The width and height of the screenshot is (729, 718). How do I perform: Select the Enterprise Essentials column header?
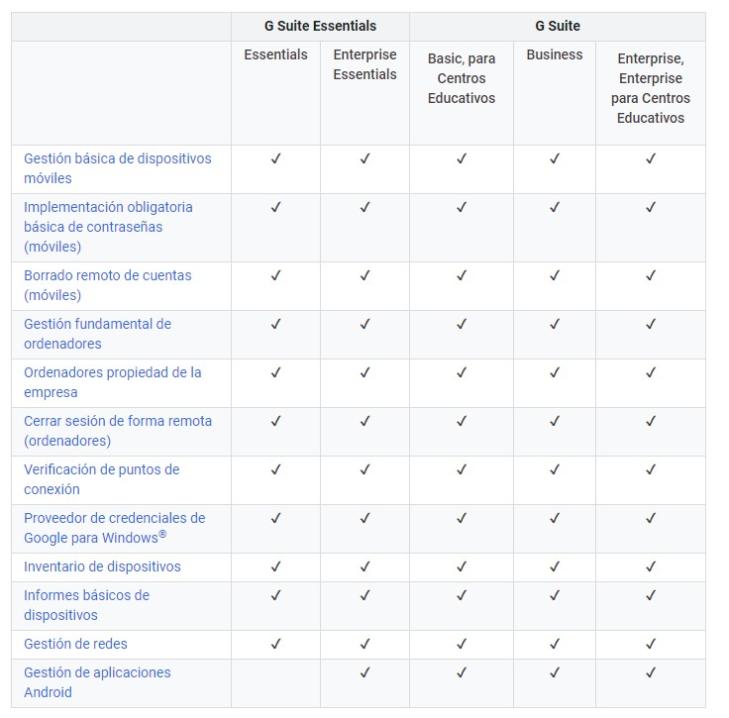[x=364, y=65]
